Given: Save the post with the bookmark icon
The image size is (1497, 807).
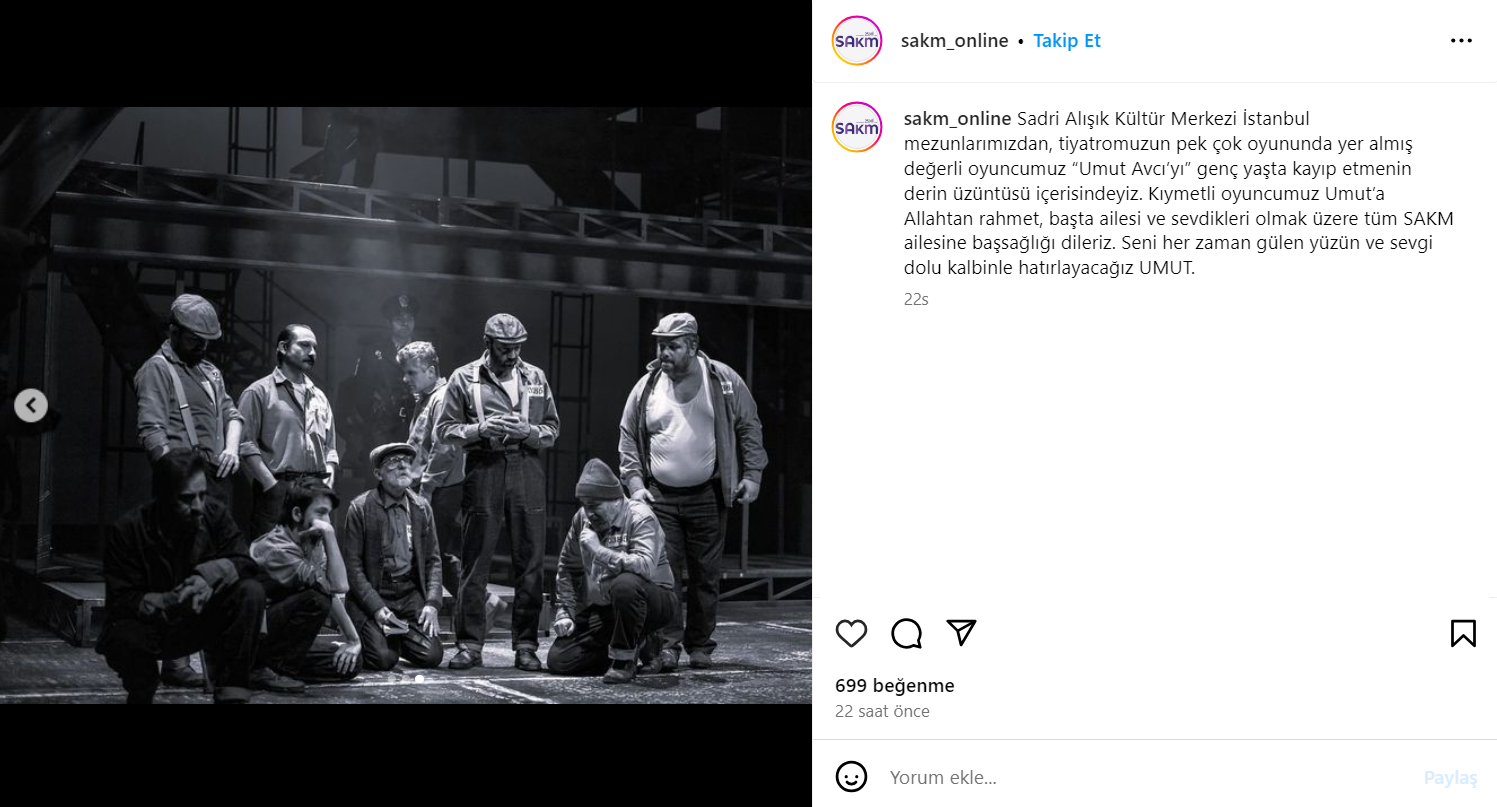Looking at the screenshot, I should (x=1463, y=633).
